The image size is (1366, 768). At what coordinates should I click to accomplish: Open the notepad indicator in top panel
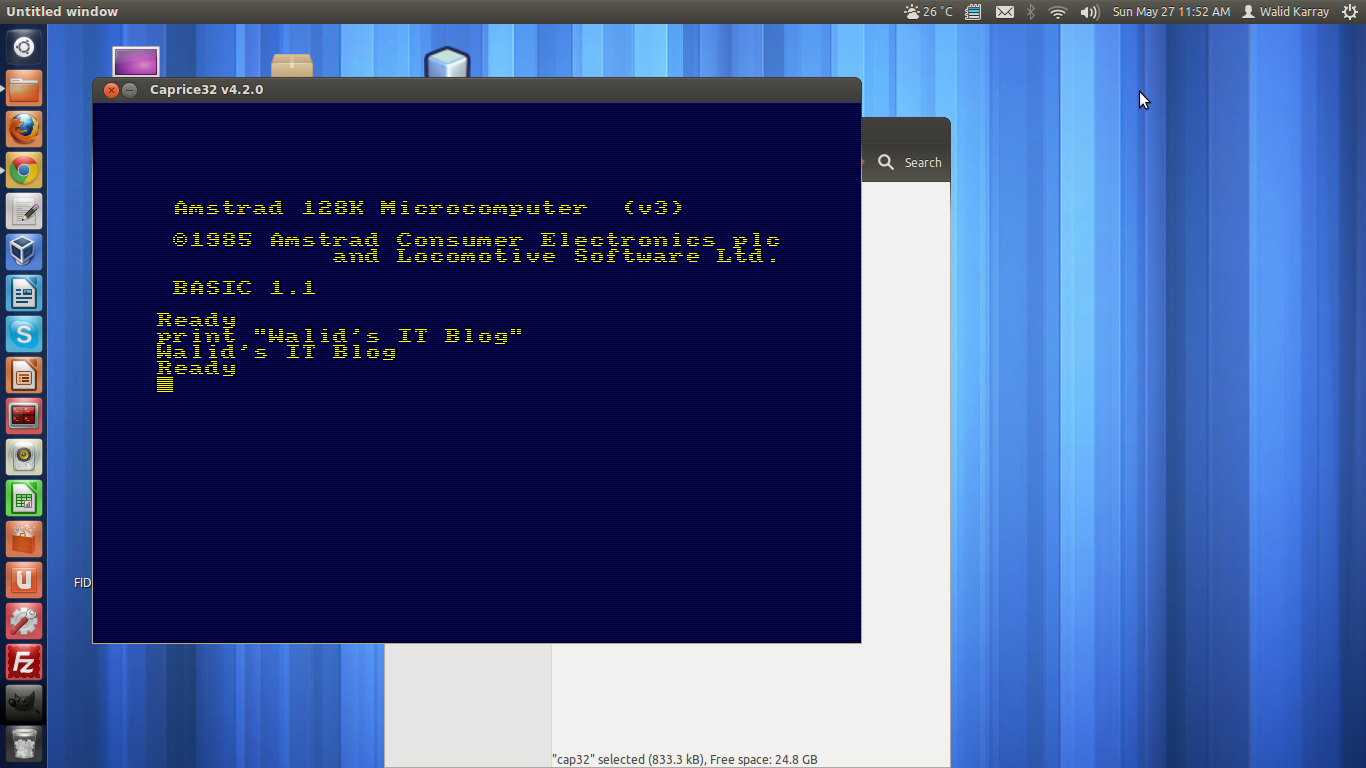coord(973,12)
